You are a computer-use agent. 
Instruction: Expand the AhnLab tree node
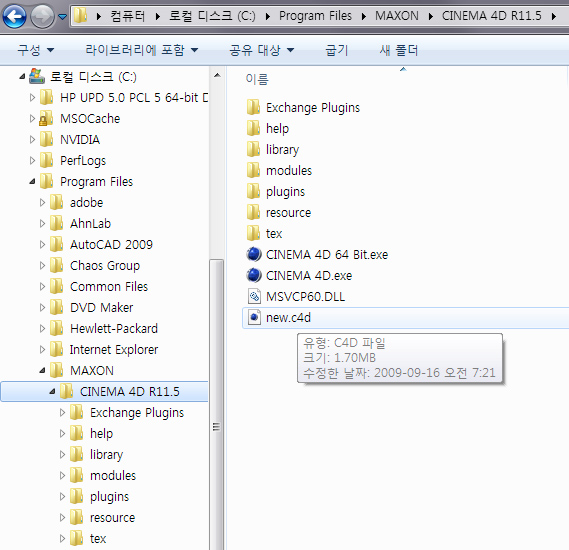click(x=42, y=223)
